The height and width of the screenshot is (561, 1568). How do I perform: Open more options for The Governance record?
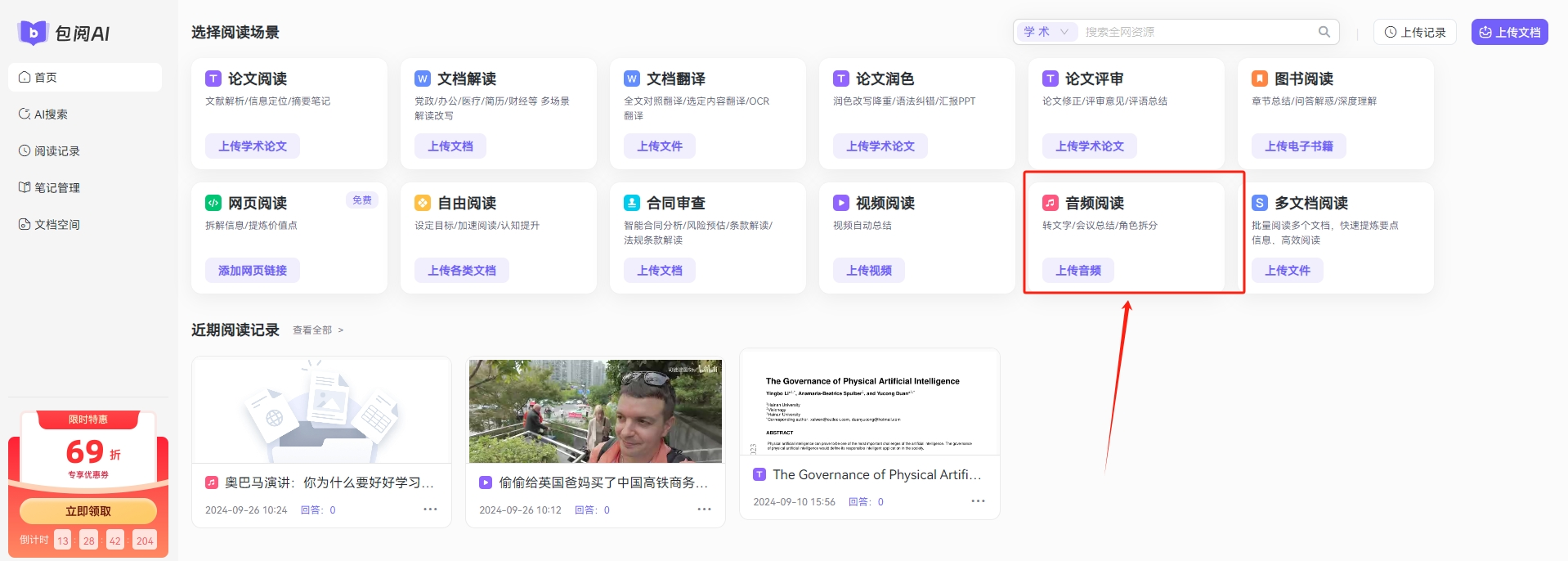point(978,501)
